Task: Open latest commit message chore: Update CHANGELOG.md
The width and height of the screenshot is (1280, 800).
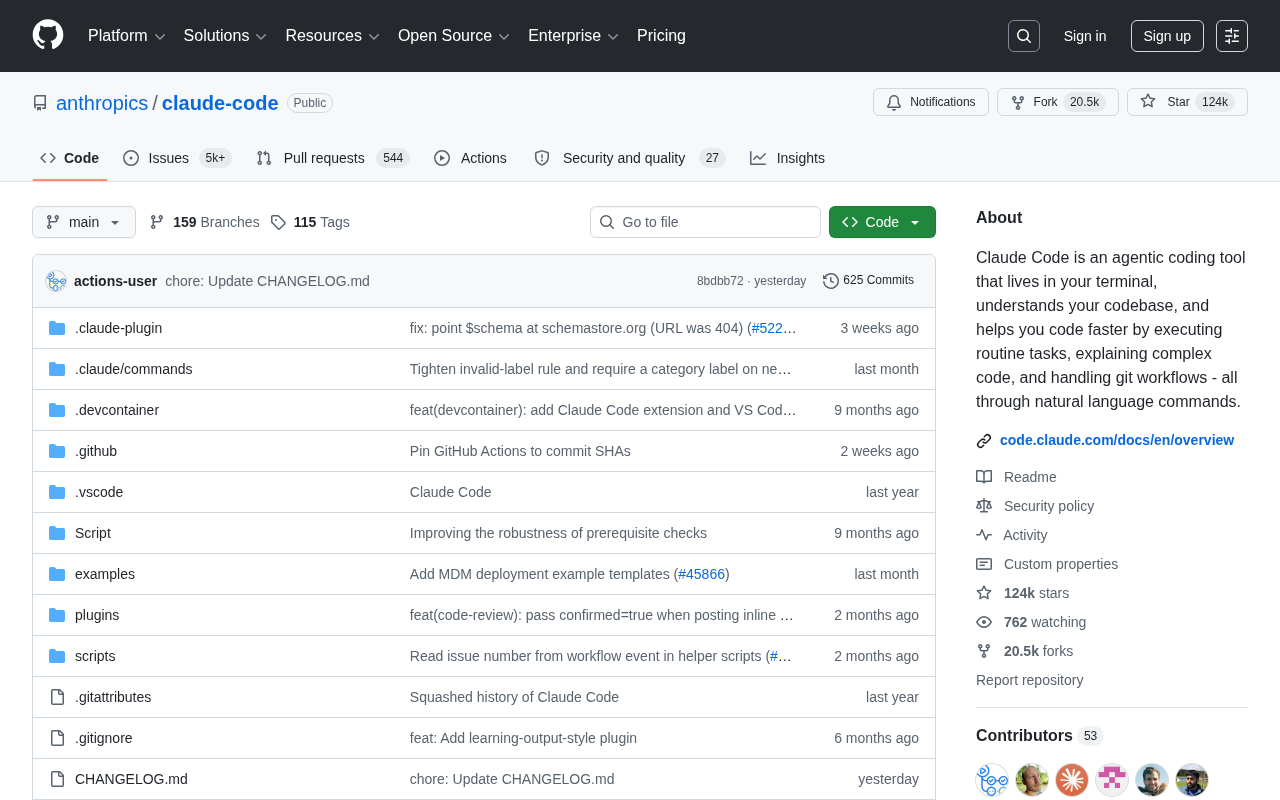Action: point(267,281)
